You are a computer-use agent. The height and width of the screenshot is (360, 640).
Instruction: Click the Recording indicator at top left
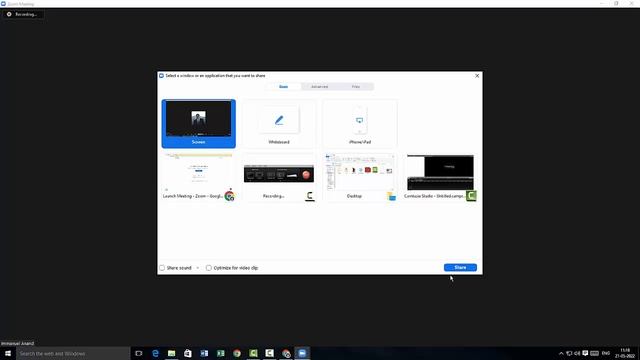[x=22, y=14]
